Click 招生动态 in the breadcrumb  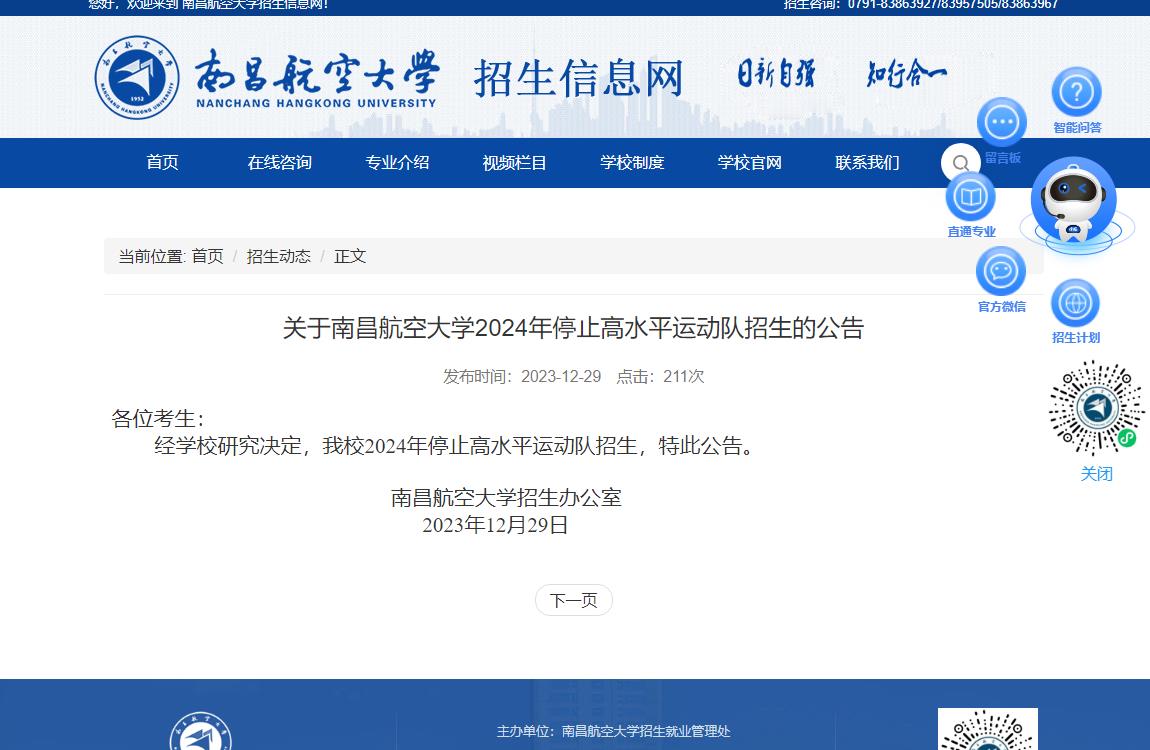tap(278, 256)
